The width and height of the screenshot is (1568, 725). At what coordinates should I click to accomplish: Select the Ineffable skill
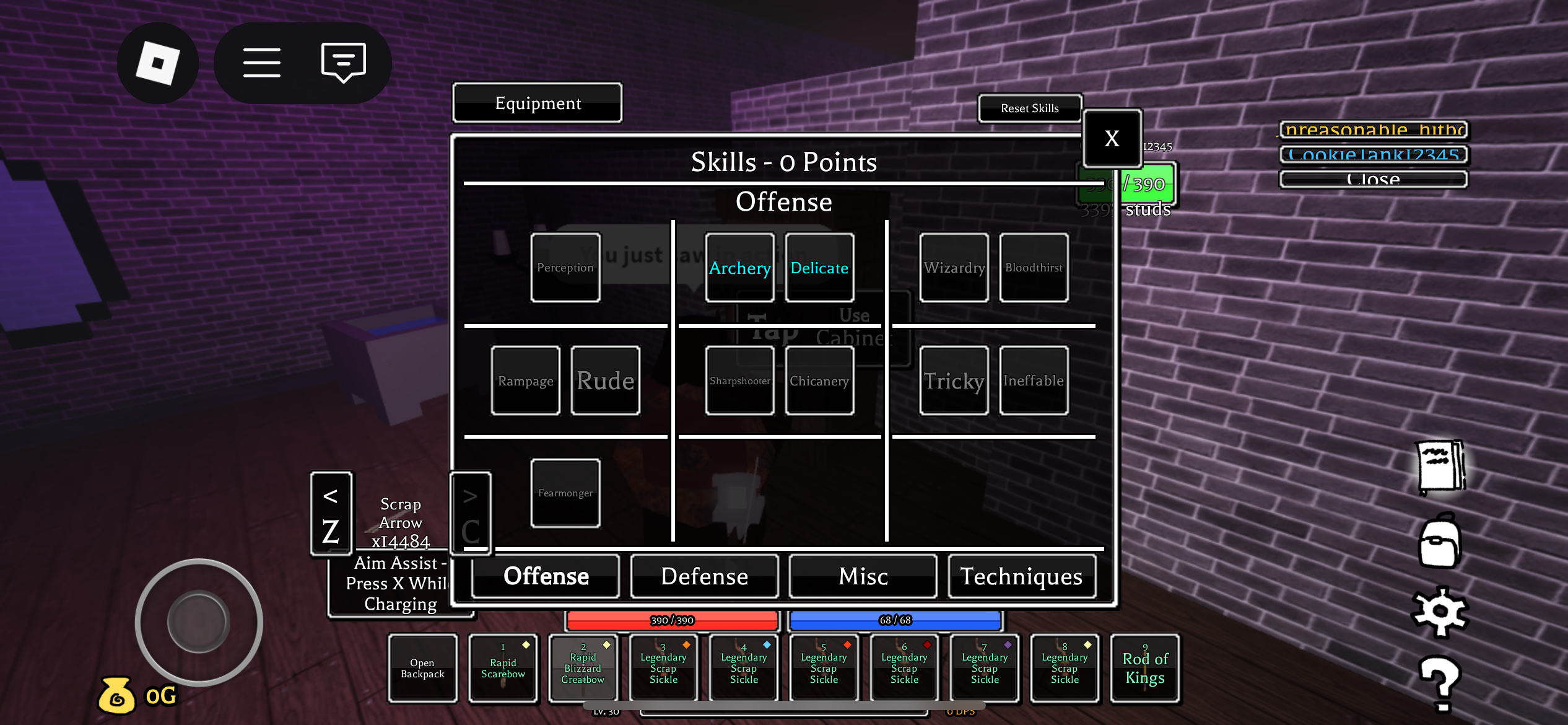point(1034,380)
